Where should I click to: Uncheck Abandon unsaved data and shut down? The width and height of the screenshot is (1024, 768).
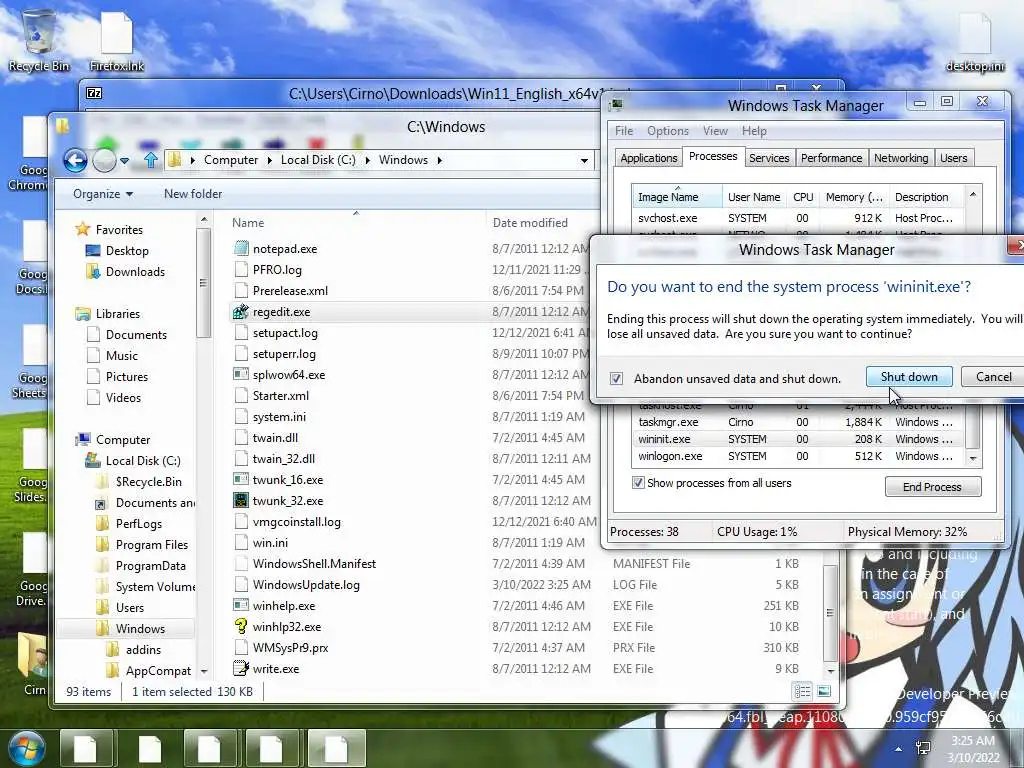click(616, 379)
